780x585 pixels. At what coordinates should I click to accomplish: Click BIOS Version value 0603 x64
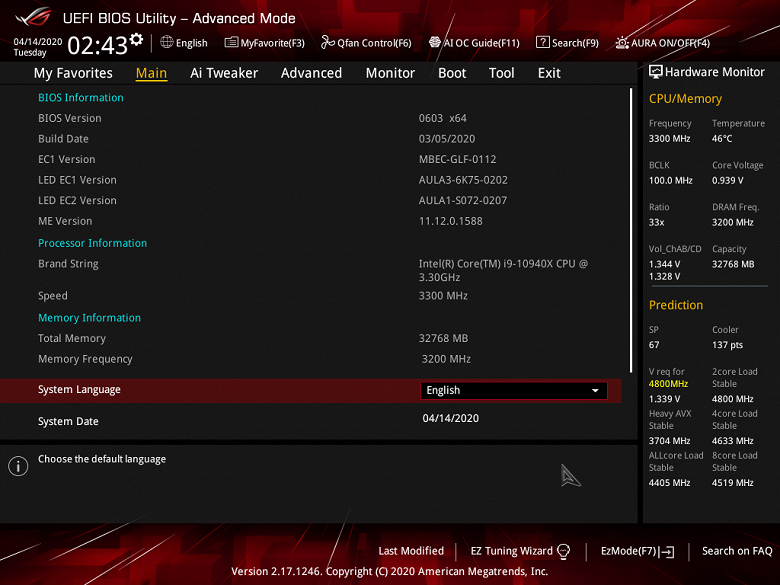pyautogui.click(x=443, y=118)
